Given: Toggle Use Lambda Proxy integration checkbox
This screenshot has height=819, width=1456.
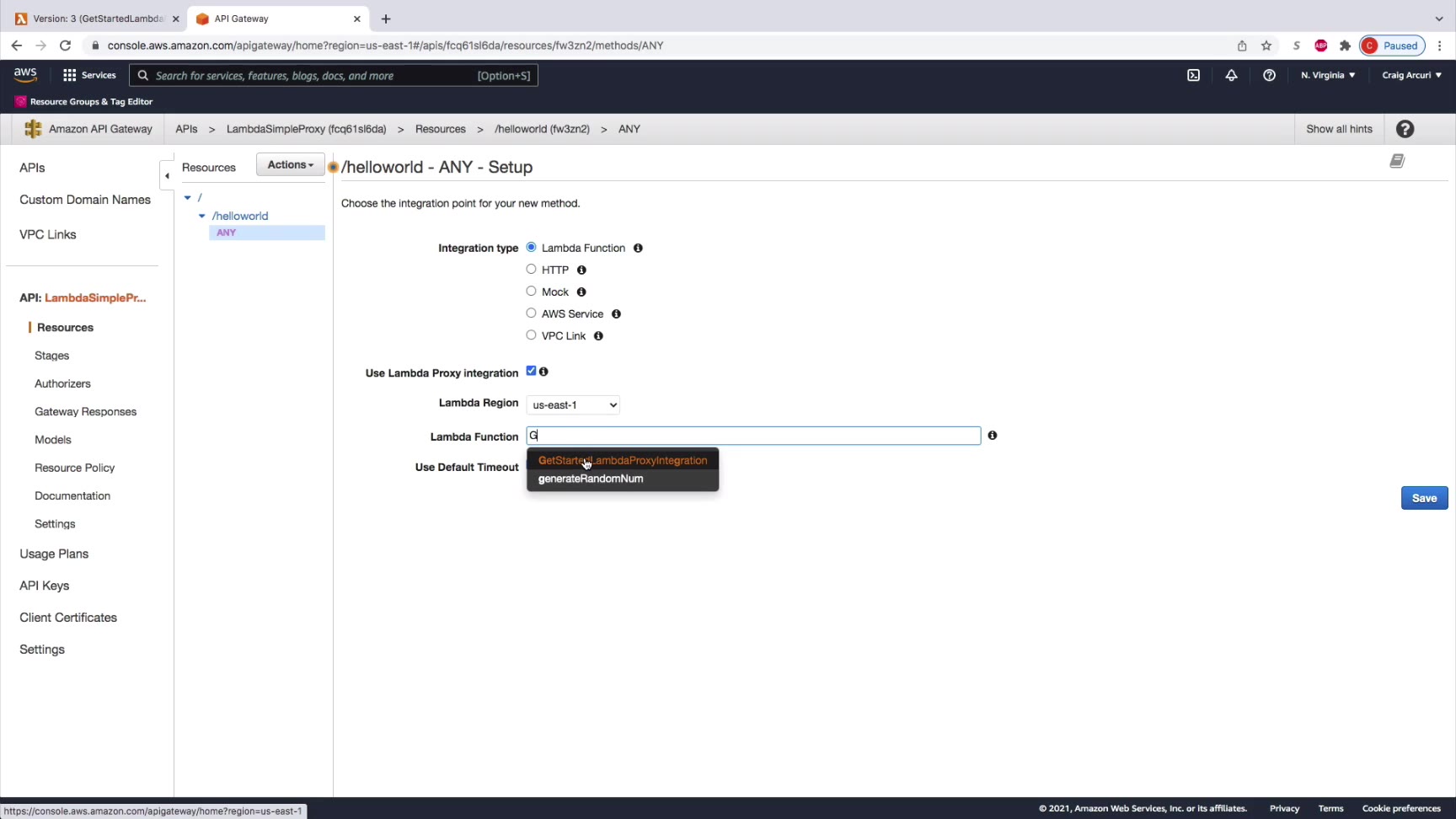Looking at the screenshot, I should (531, 371).
